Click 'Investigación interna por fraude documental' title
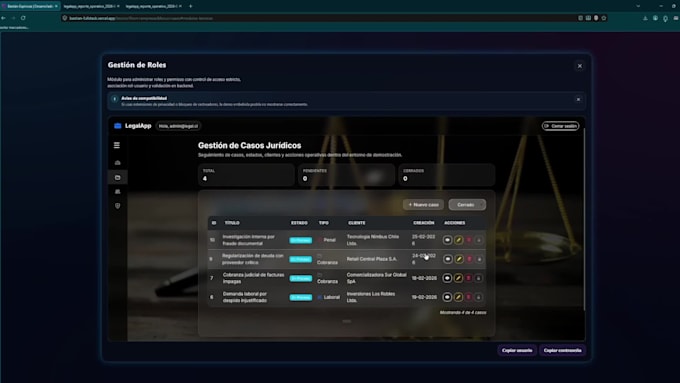The image size is (680, 383). [248, 240]
